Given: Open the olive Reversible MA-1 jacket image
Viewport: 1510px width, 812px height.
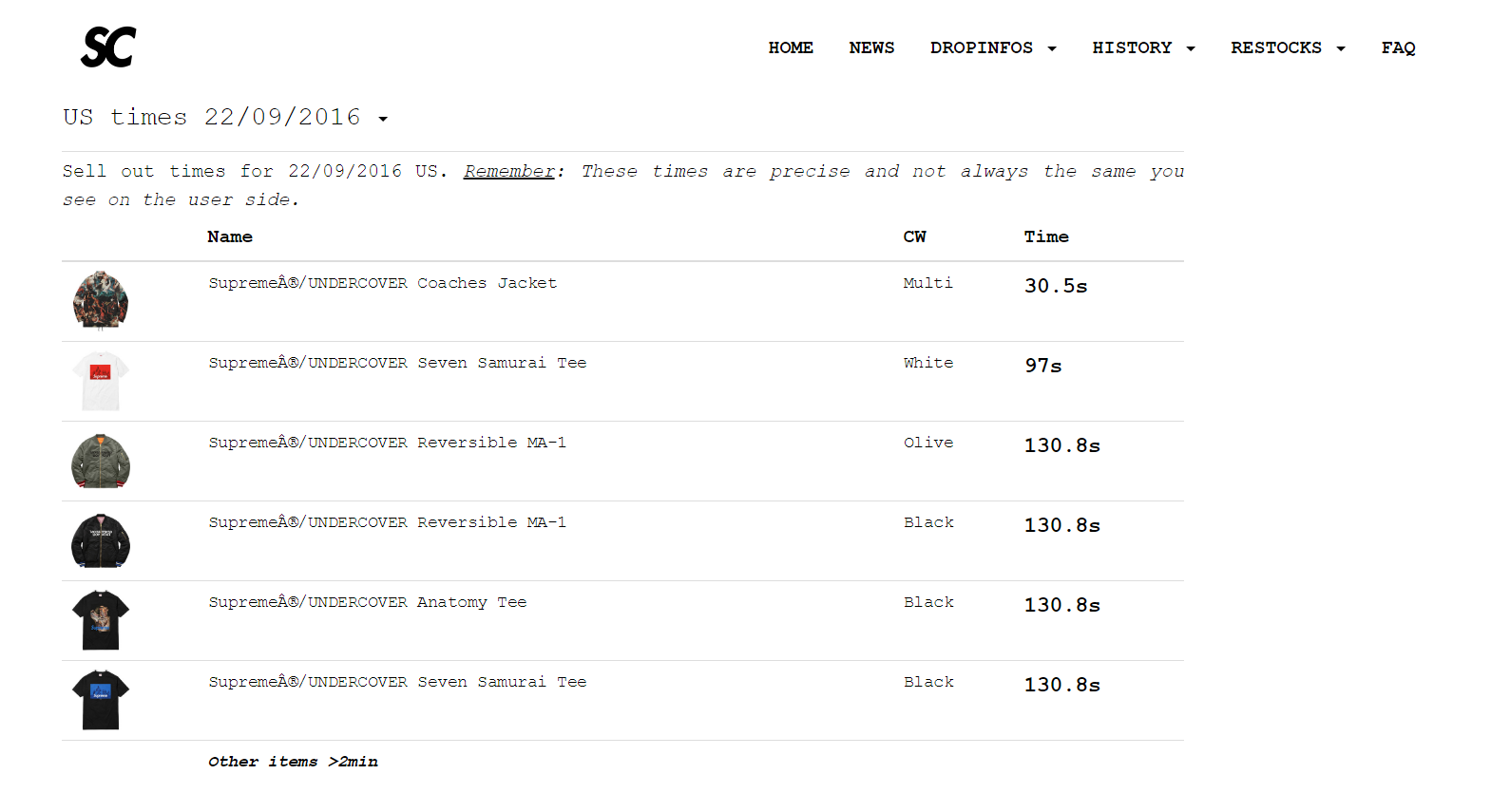Looking at the screenshot, I should pyautogui.click(x=101, y=461).
